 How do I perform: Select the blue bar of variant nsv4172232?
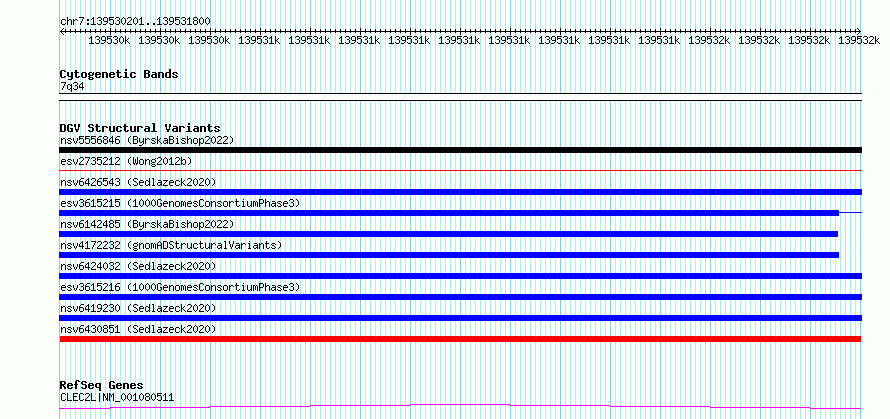tap(449, 255)
